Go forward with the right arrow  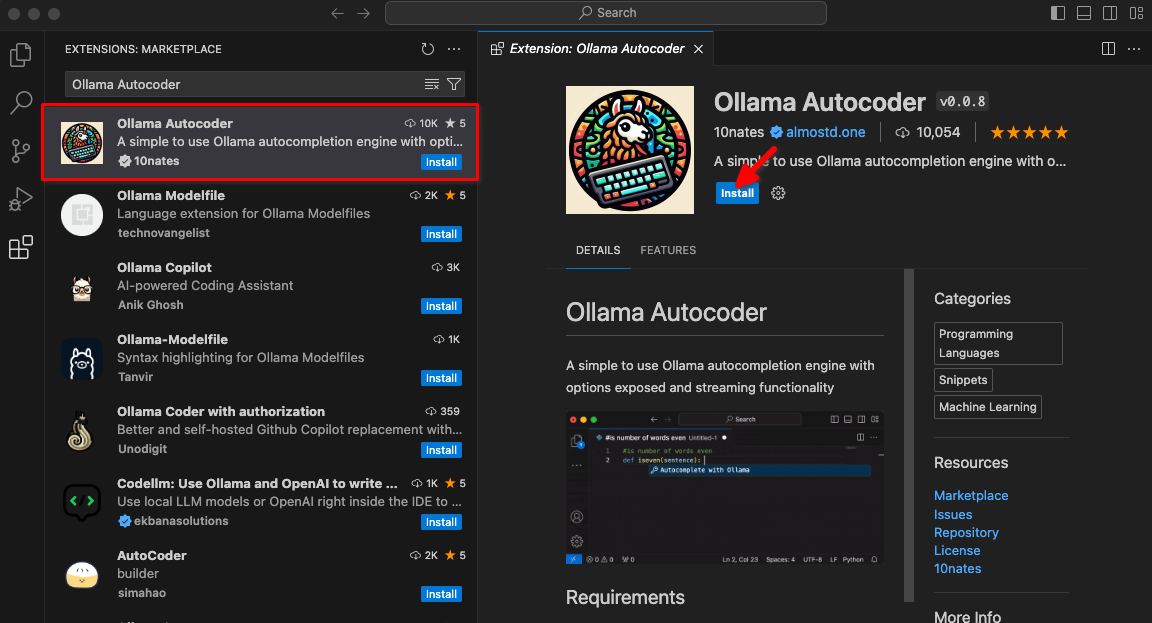pos(364,13)
